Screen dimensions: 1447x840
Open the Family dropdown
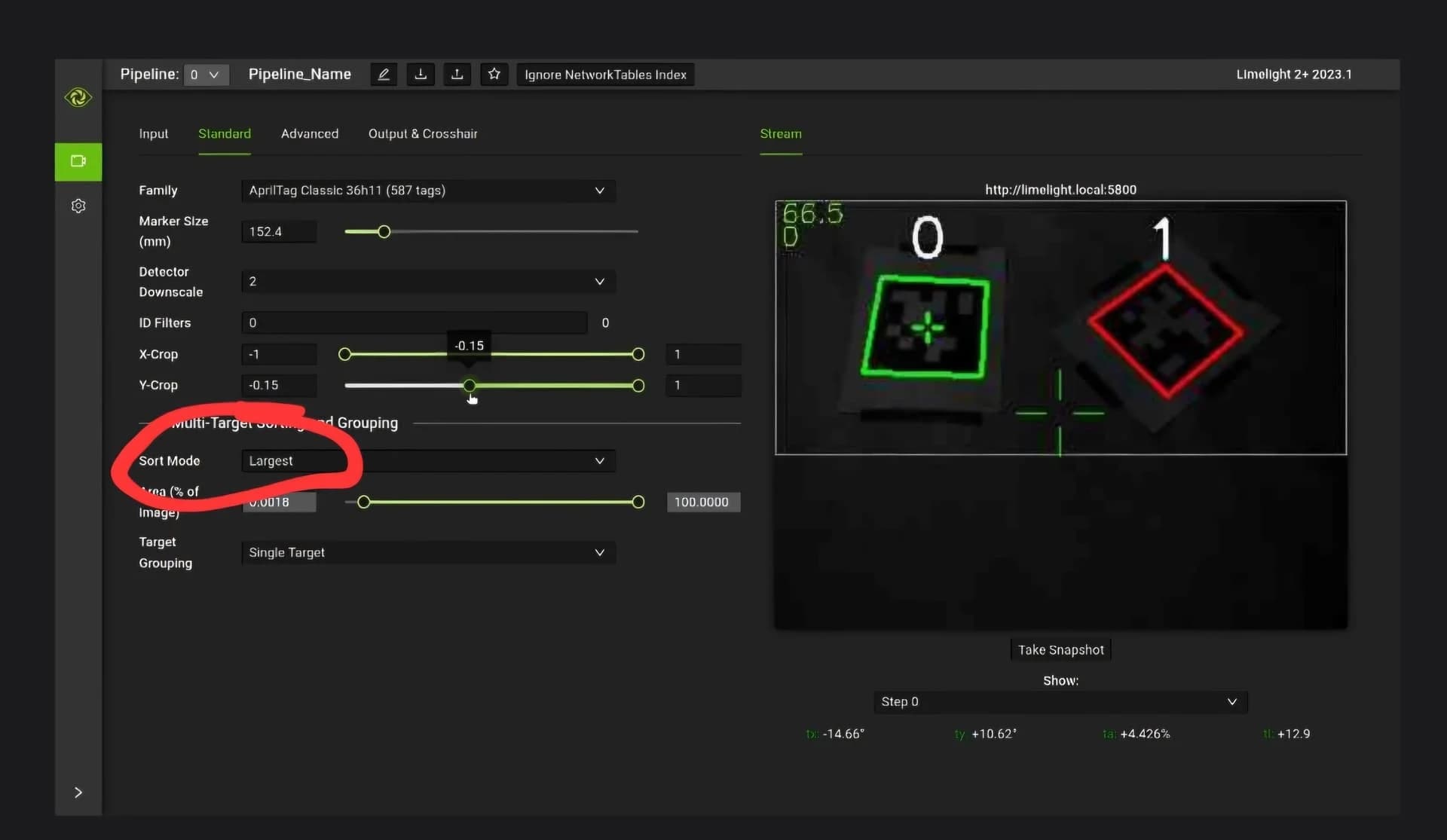click(428, 191)
